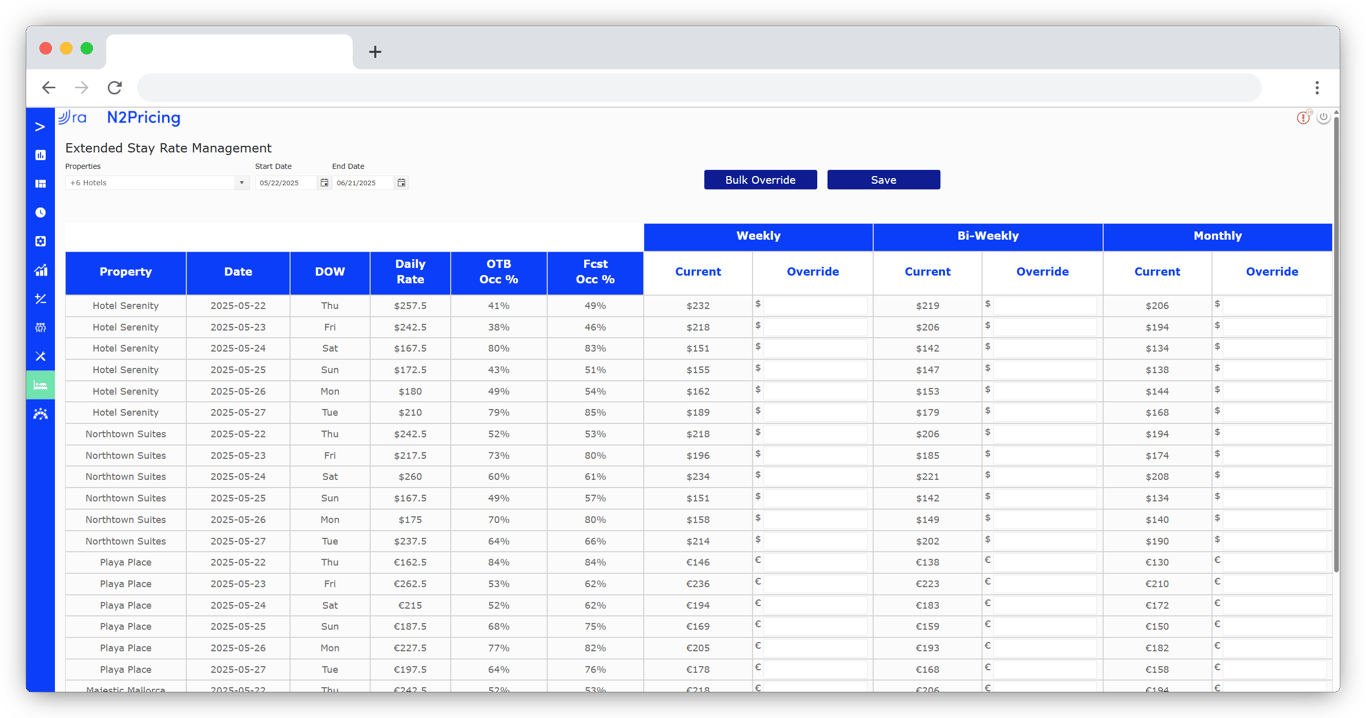Select the bar chart analytics icon in sidebar
Screen dimensions: 1366x718
click(x=40, y=155)
